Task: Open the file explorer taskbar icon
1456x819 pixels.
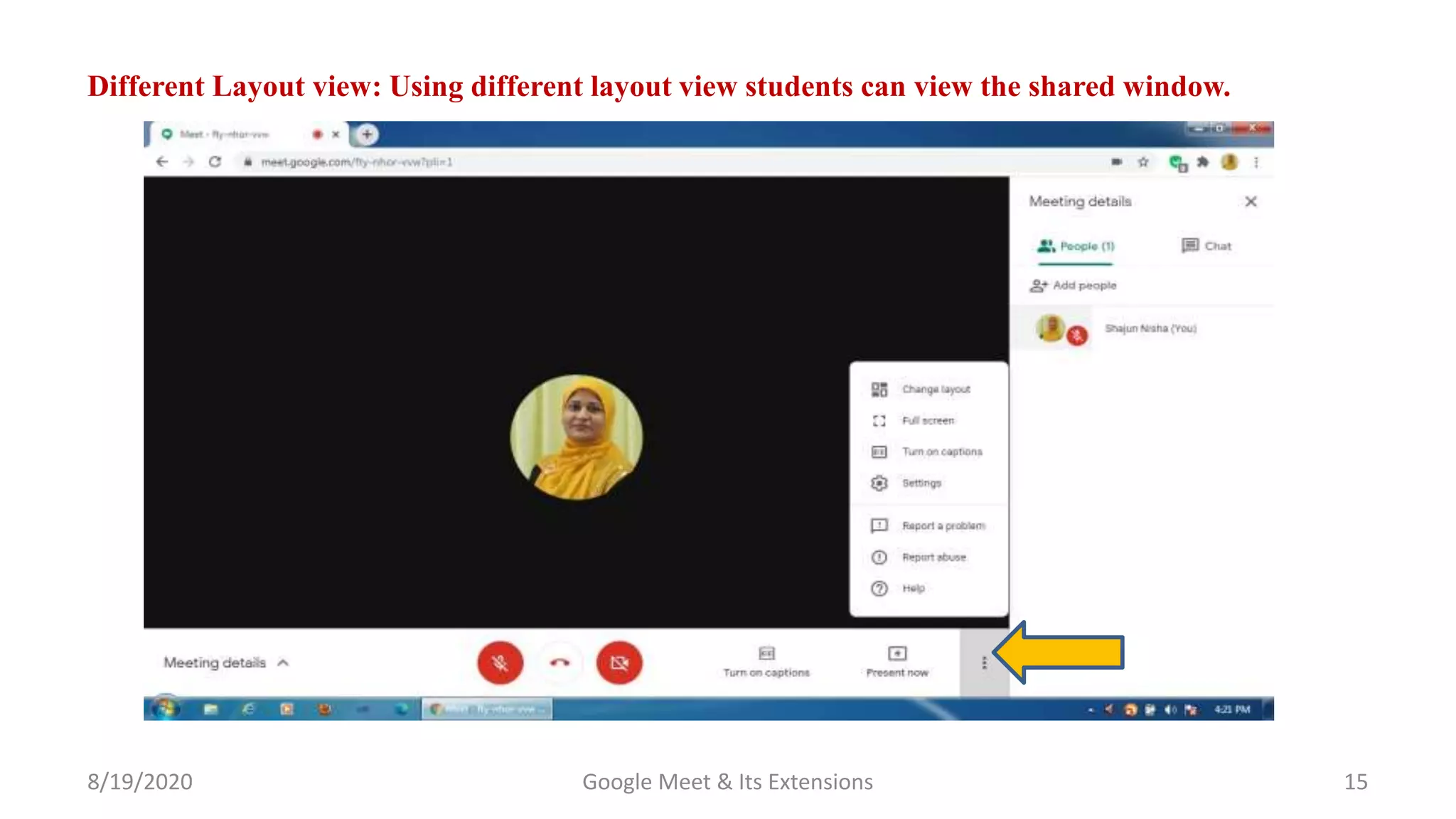Action: click(x=210, y=709)
